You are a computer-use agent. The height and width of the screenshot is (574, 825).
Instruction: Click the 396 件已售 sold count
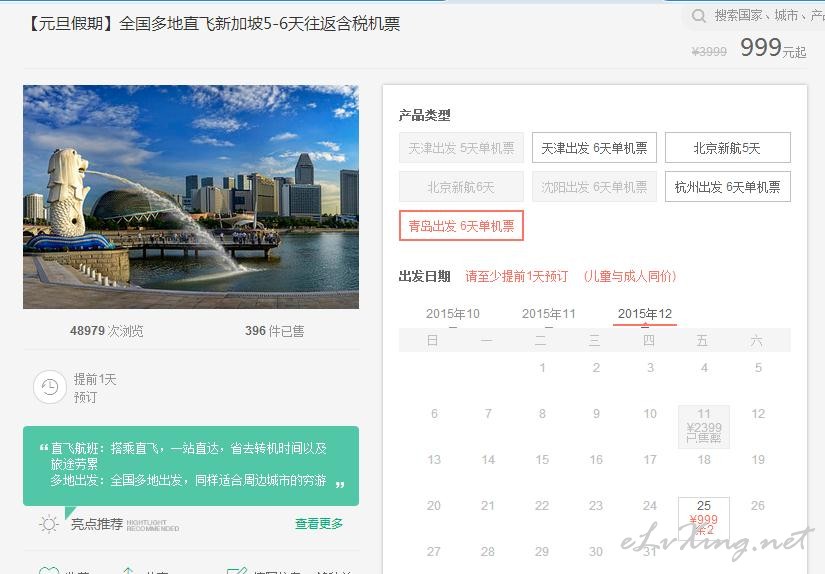click(275, 331)
